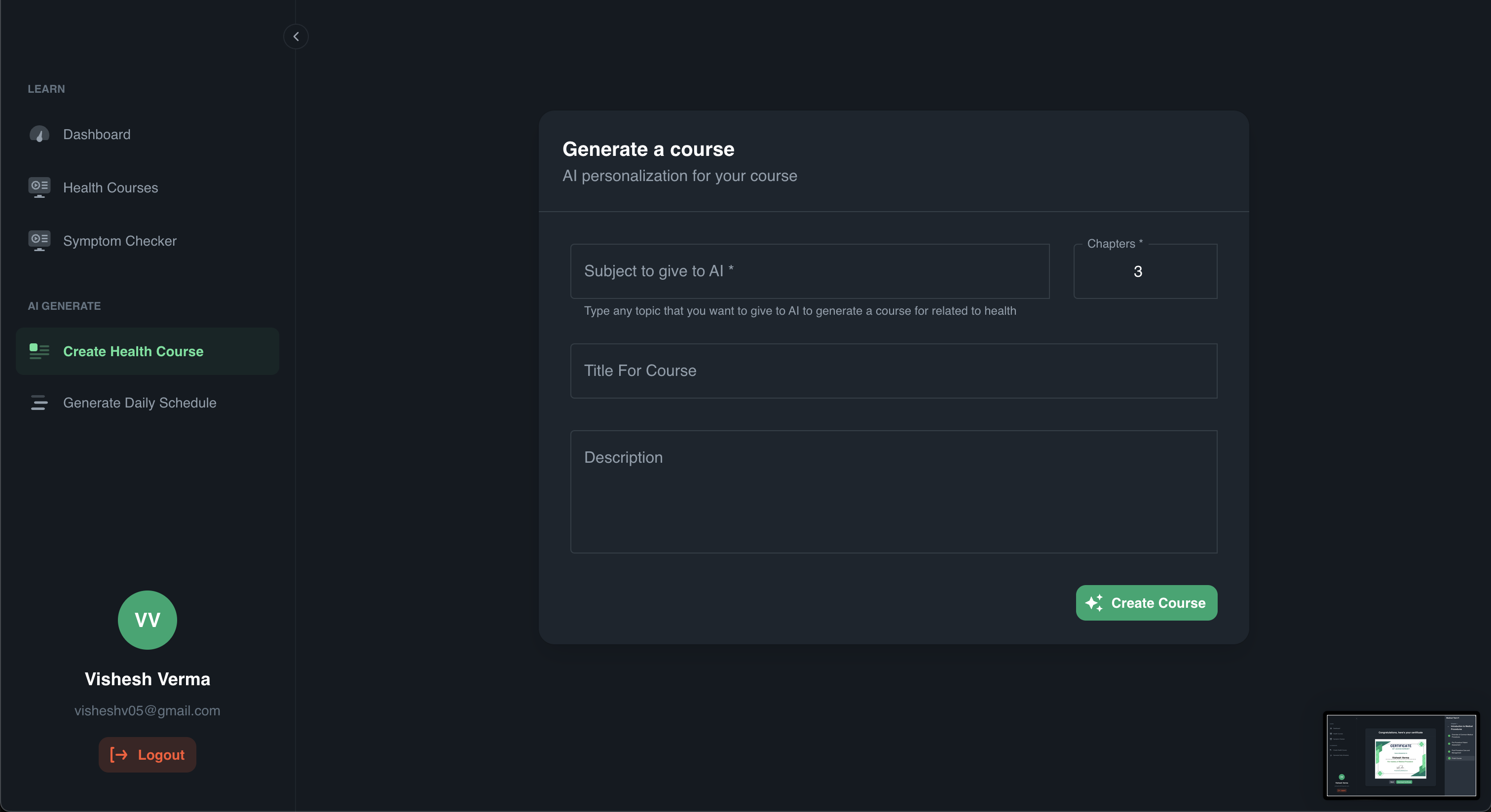The image size is (1491, 812).
Task: Focus the Subject to give to AI field
Action: click(x=809, y=271)
